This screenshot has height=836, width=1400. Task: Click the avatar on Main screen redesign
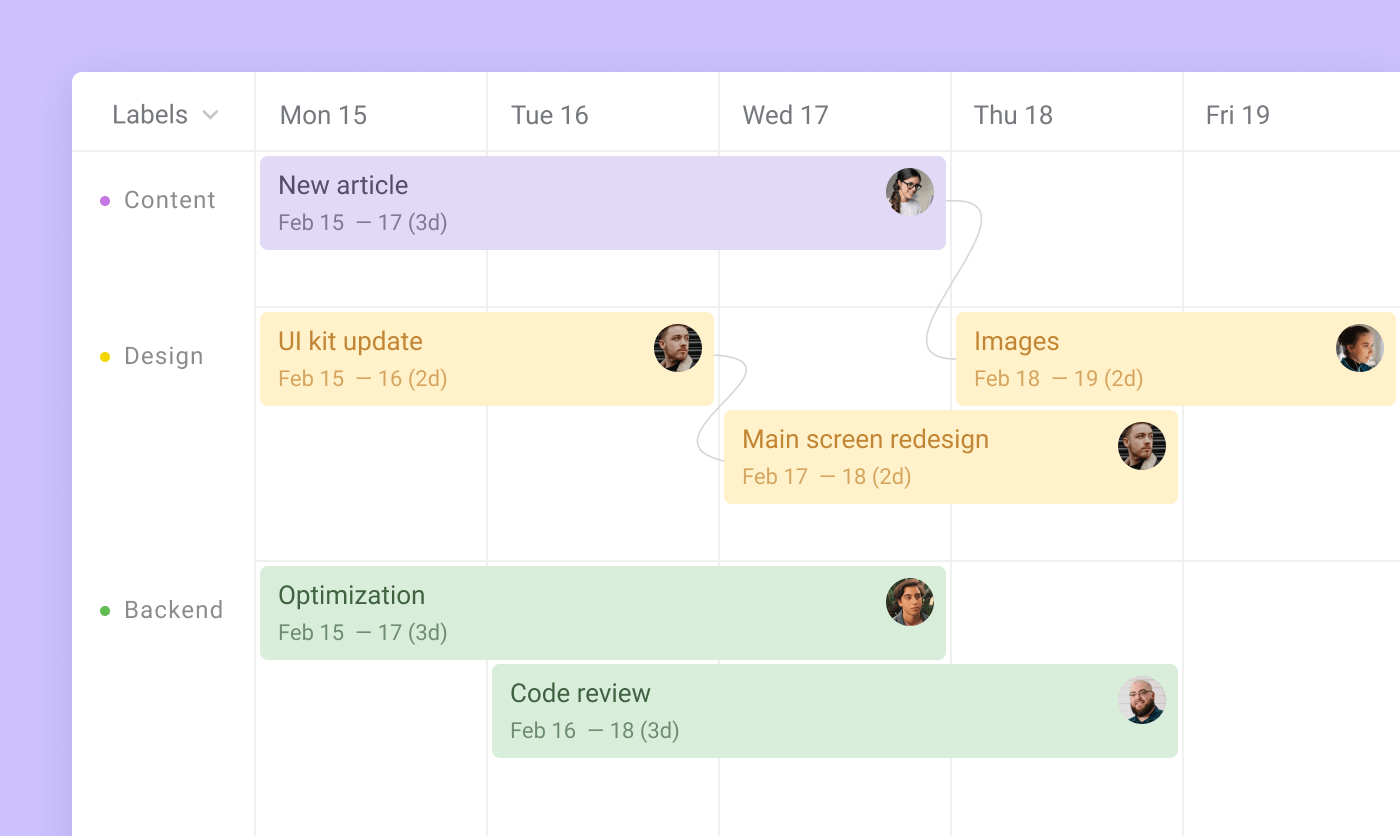pyautogui.click(x=1142, y=446)
